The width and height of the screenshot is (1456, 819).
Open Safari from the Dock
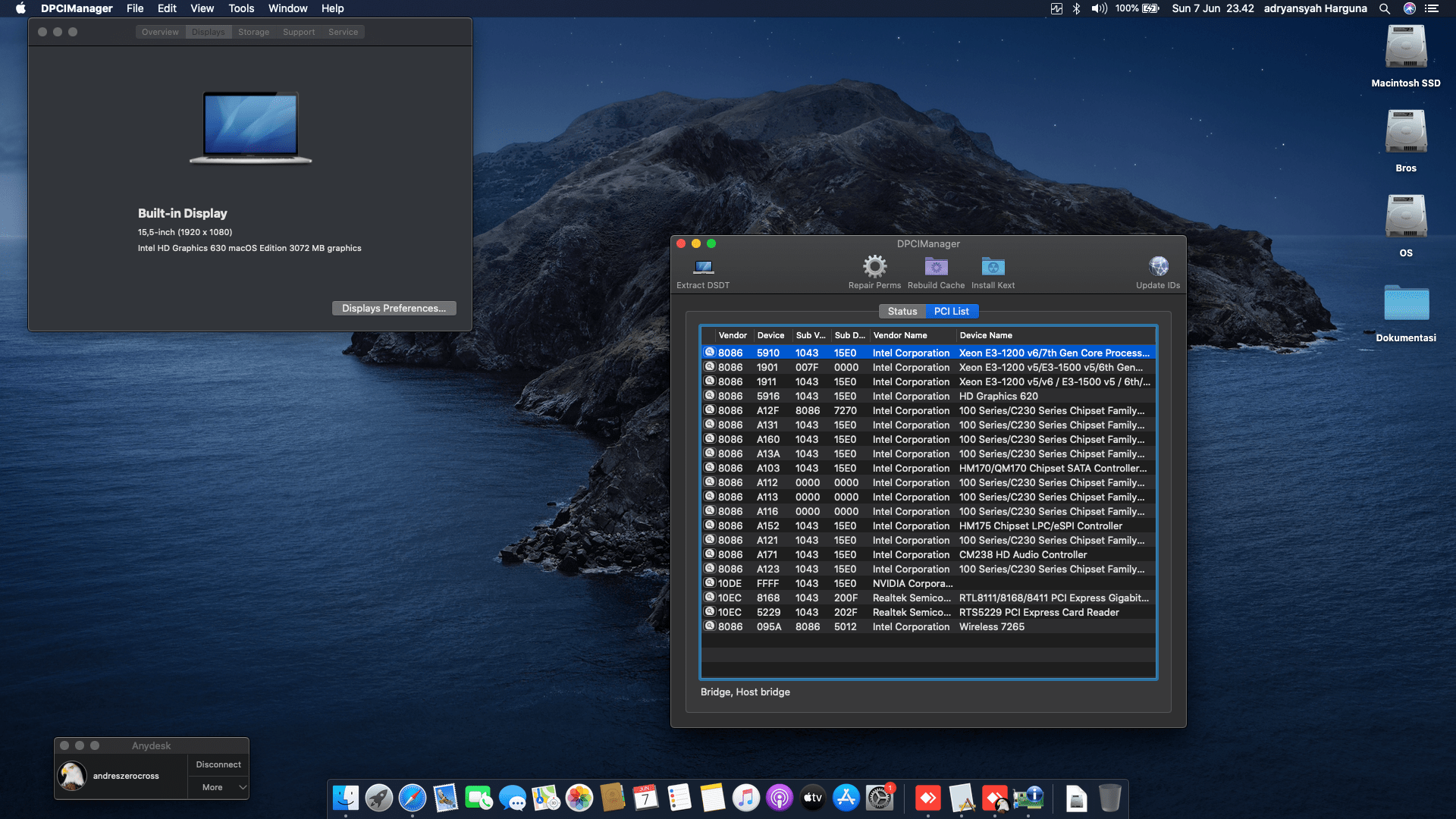(x=413, y=798)
